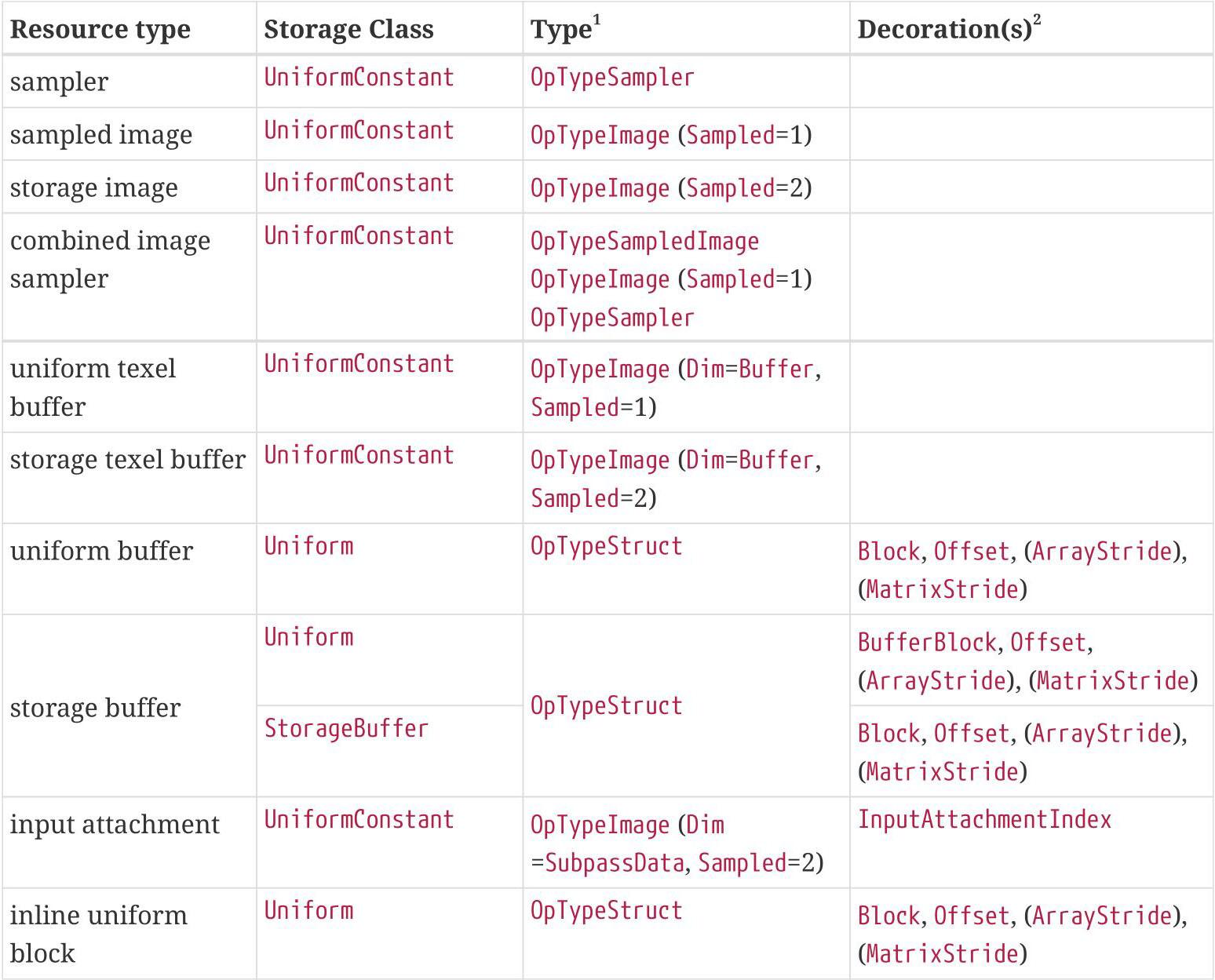Click the inline uniform block cell

pos(99,934)
